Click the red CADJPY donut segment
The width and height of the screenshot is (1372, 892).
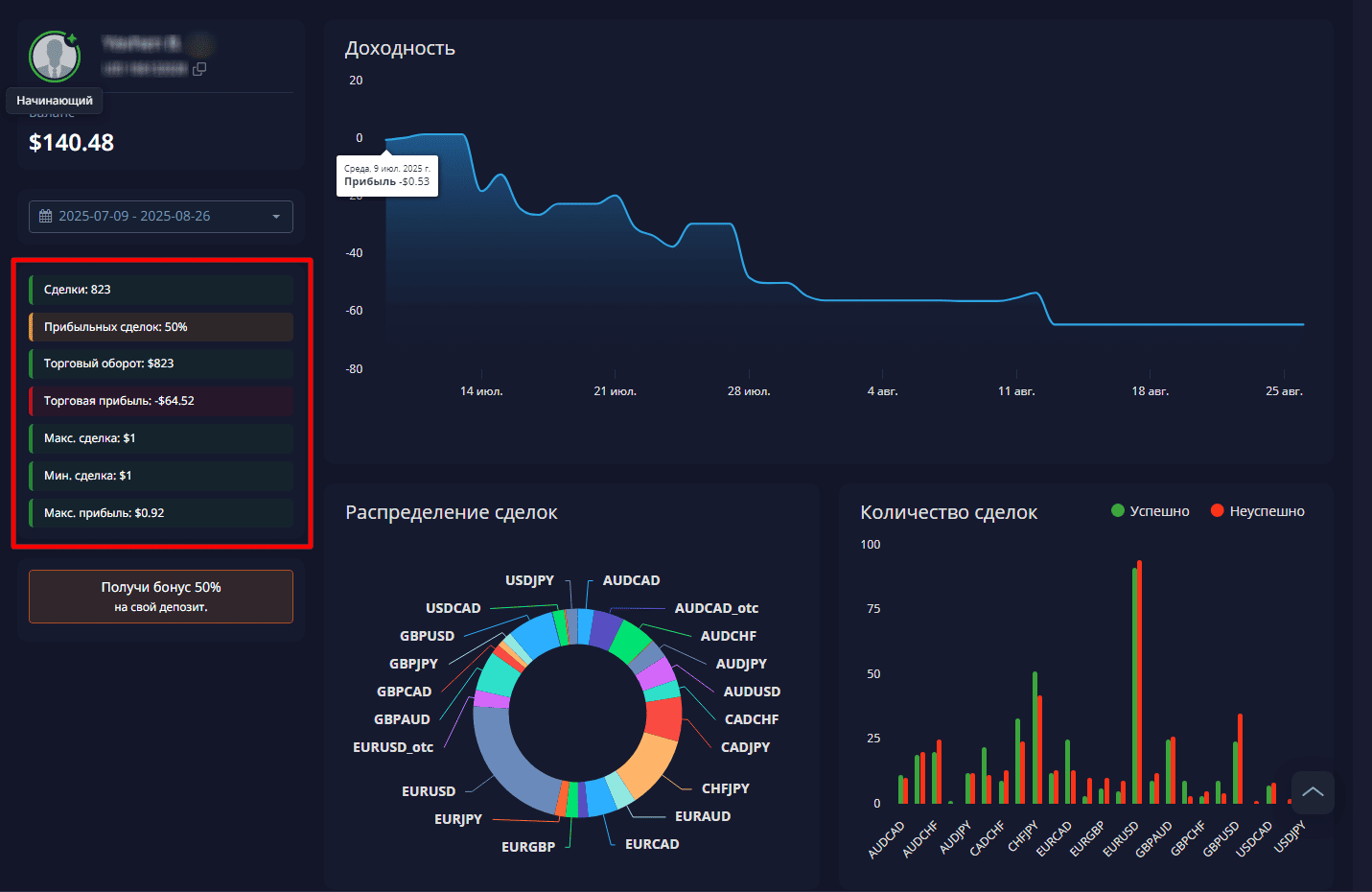(x=664, y=718)
